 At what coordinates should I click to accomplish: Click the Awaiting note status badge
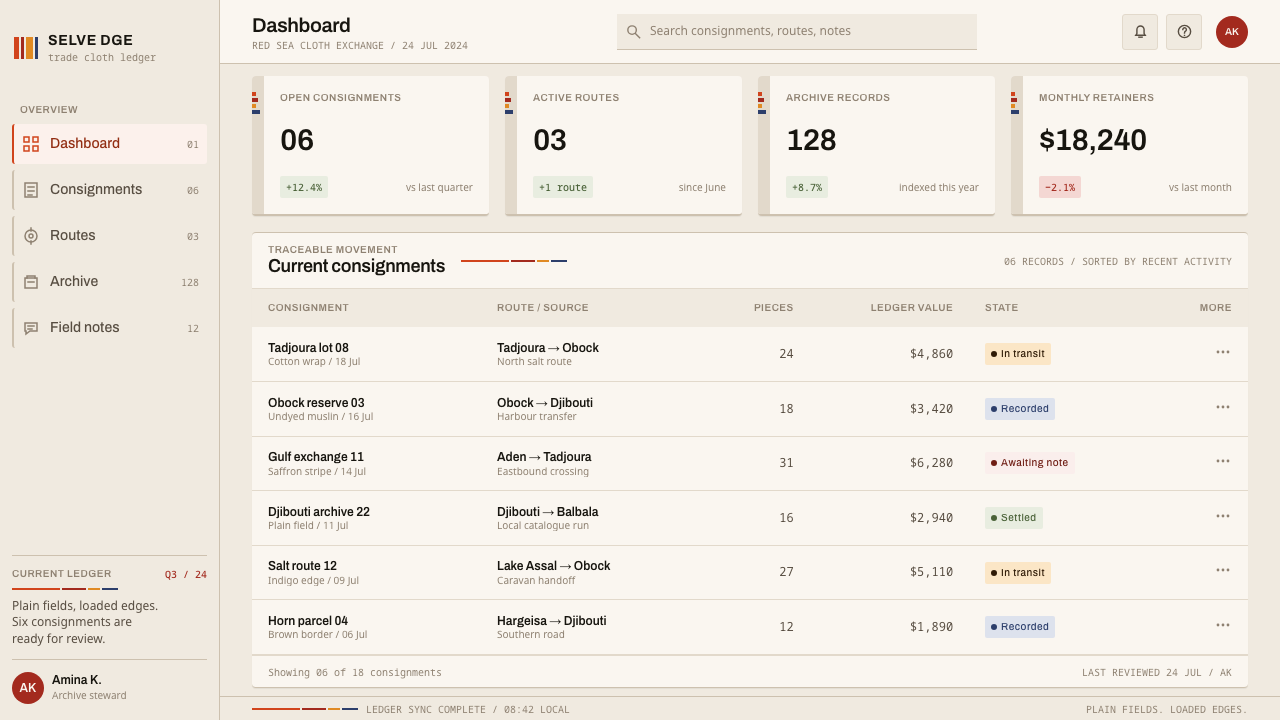coord(1030,463)
